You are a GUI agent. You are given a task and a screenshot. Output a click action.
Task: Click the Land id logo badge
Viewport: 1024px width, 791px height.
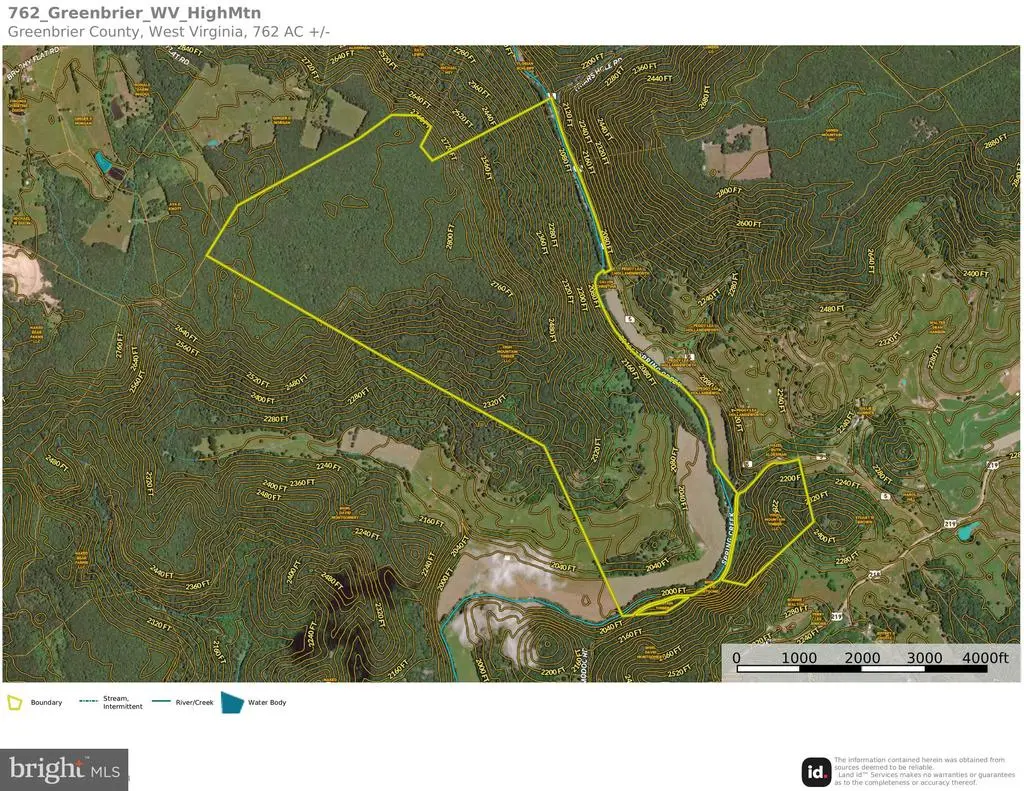pos(816,772)
